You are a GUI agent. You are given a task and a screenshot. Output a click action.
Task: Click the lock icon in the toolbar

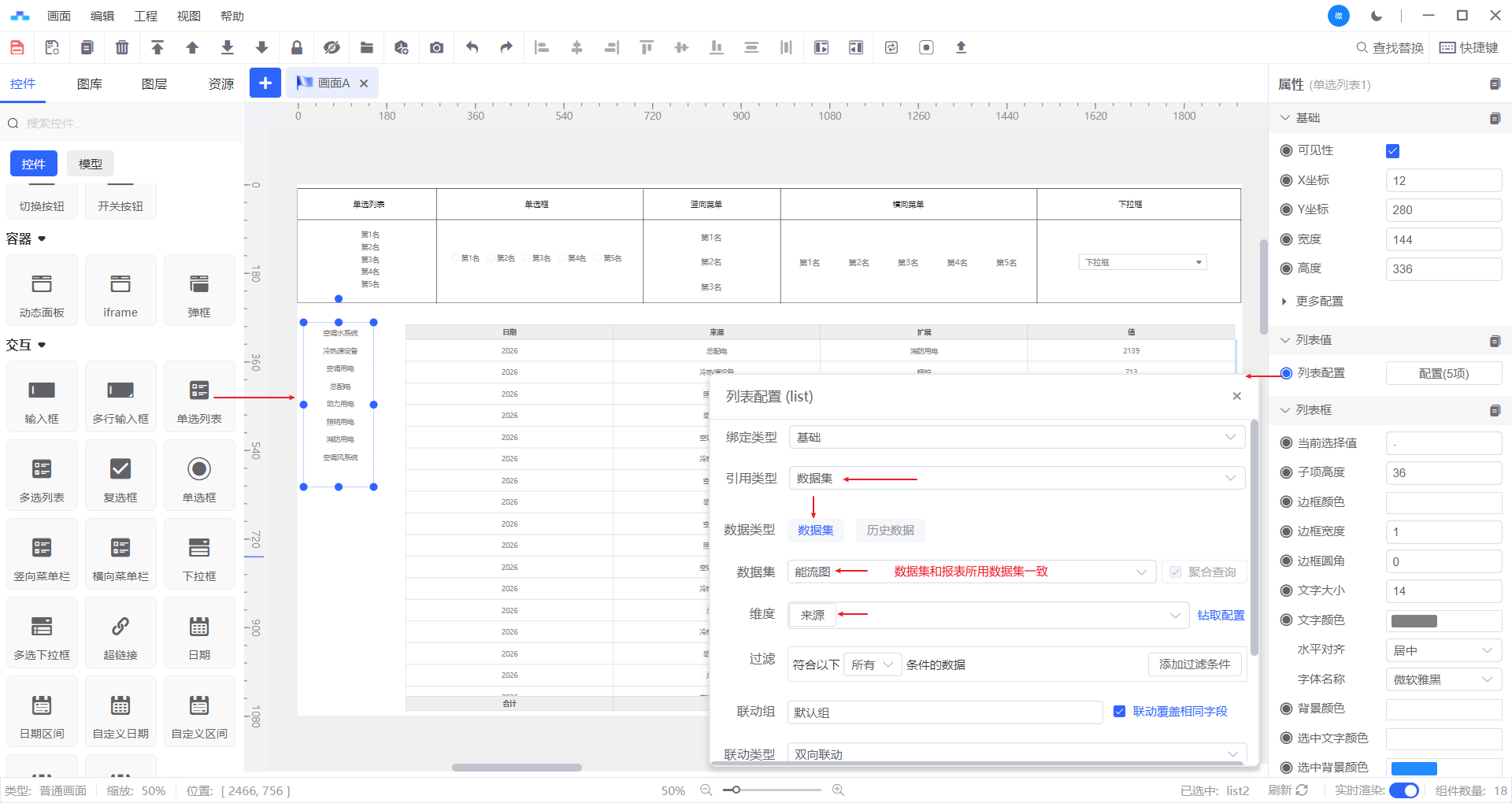pos(297,48)
